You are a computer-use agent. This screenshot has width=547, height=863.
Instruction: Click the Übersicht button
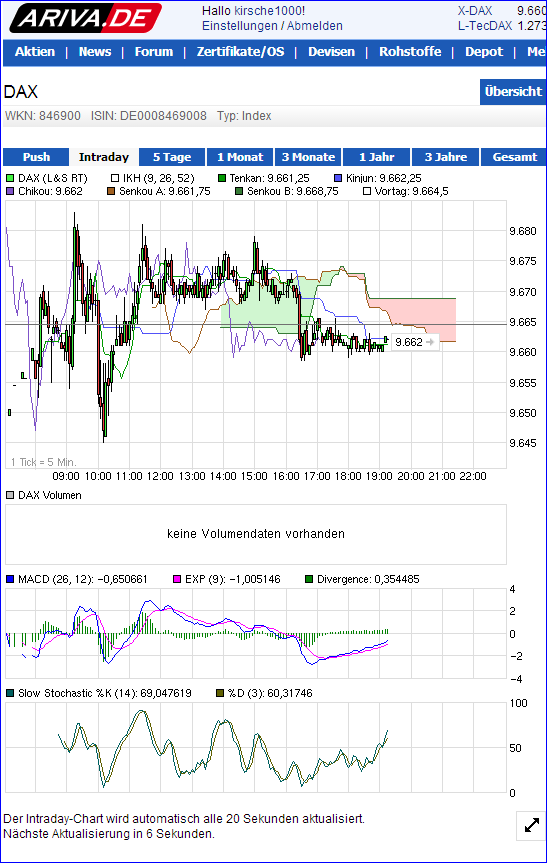513,91
